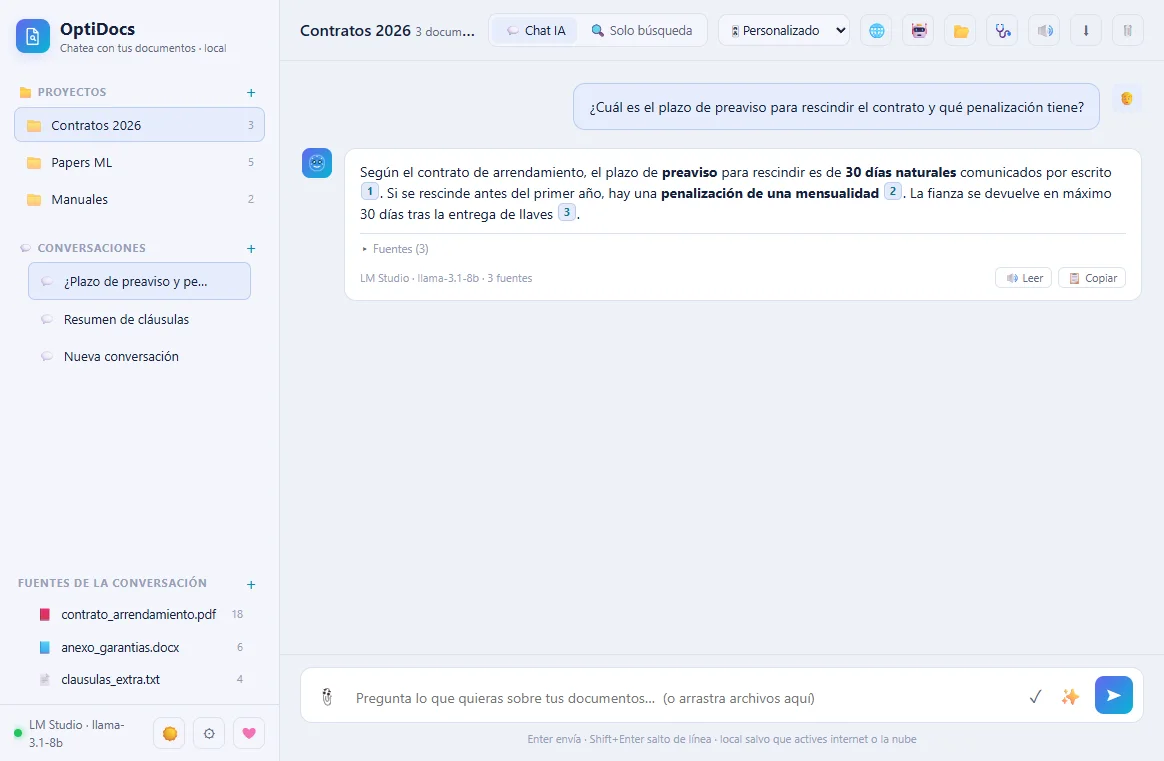This screenshot has height=761, width=1164.
Task: Select the Manuales project
Action: click(x=140, y=199)
